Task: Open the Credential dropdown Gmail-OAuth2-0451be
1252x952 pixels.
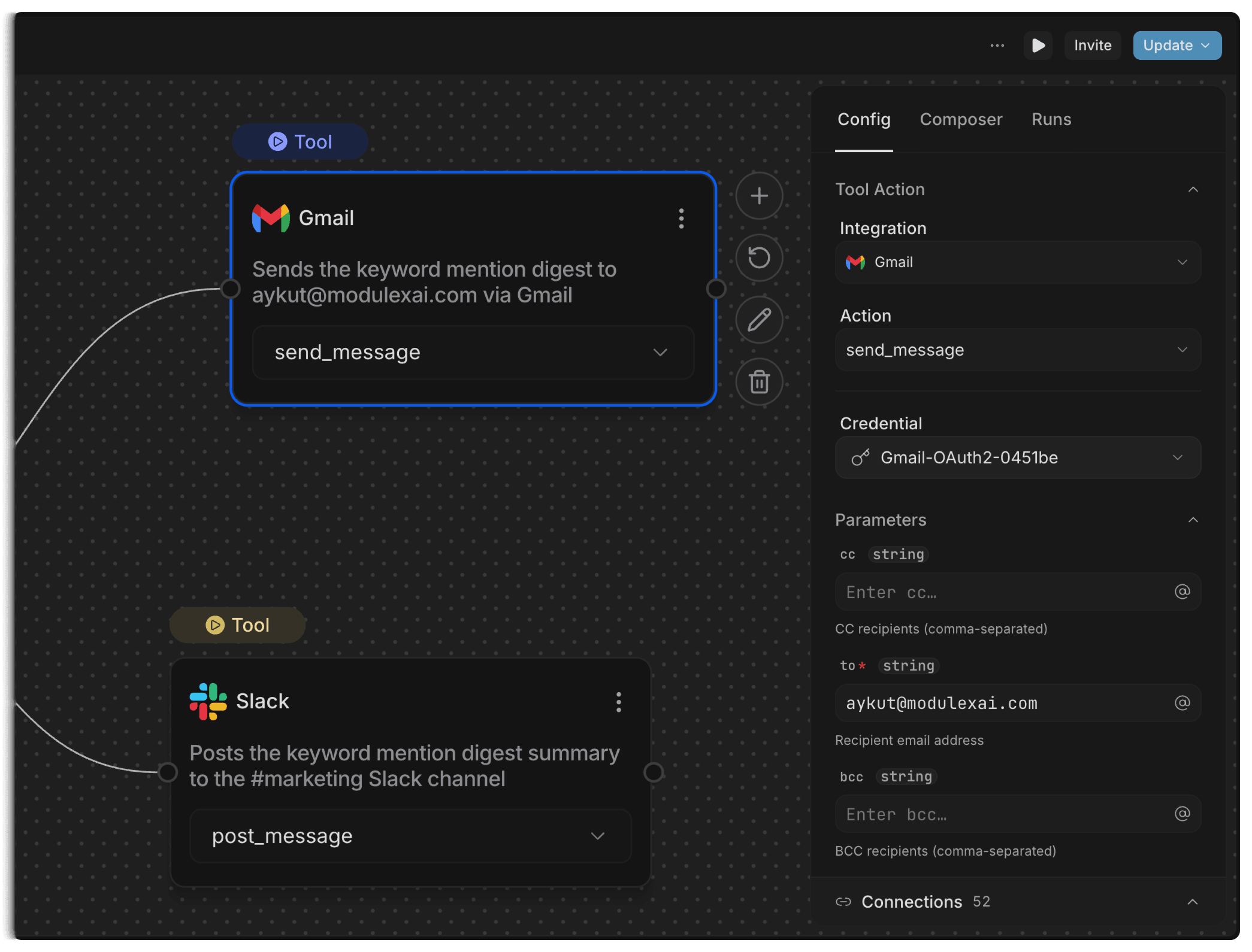Action: coord(1018,457)
